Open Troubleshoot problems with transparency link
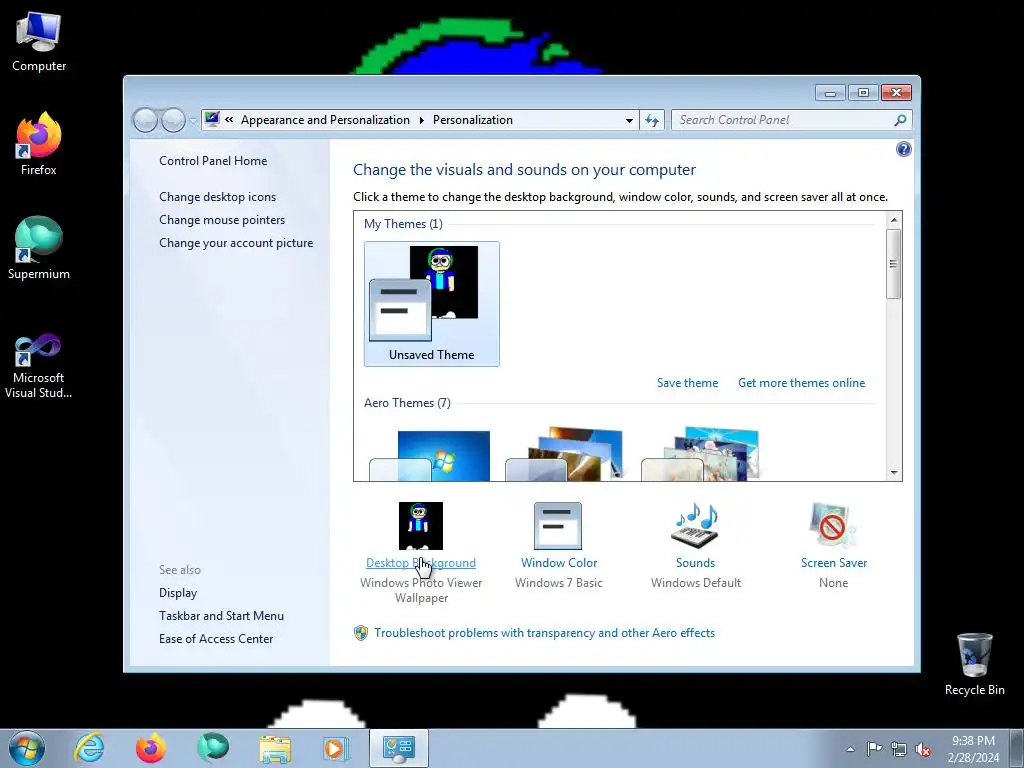Screen dimensions: 1024x768 (x=544, y=633)
